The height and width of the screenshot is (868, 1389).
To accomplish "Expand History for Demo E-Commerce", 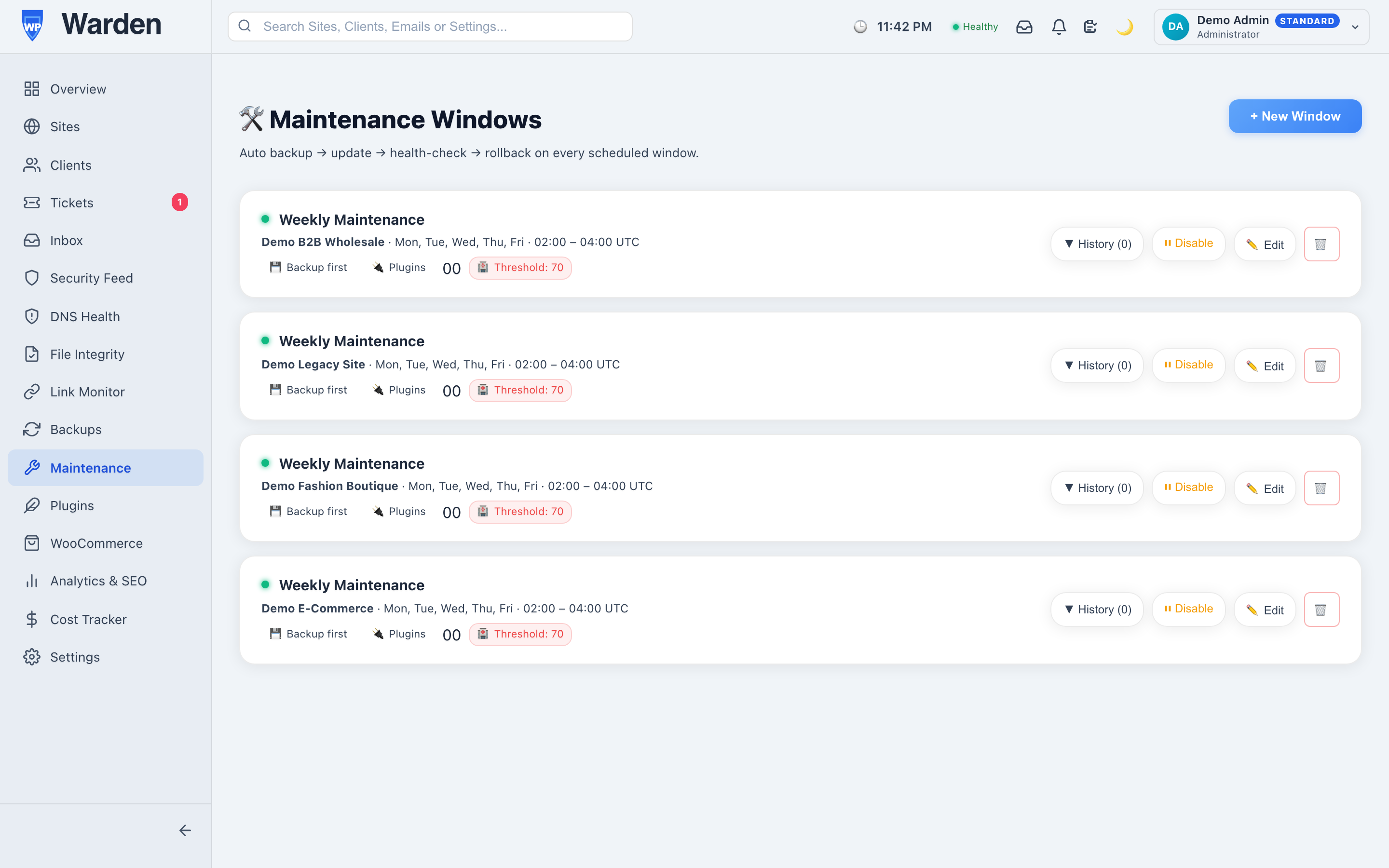I will click(x=1097, y=610).
